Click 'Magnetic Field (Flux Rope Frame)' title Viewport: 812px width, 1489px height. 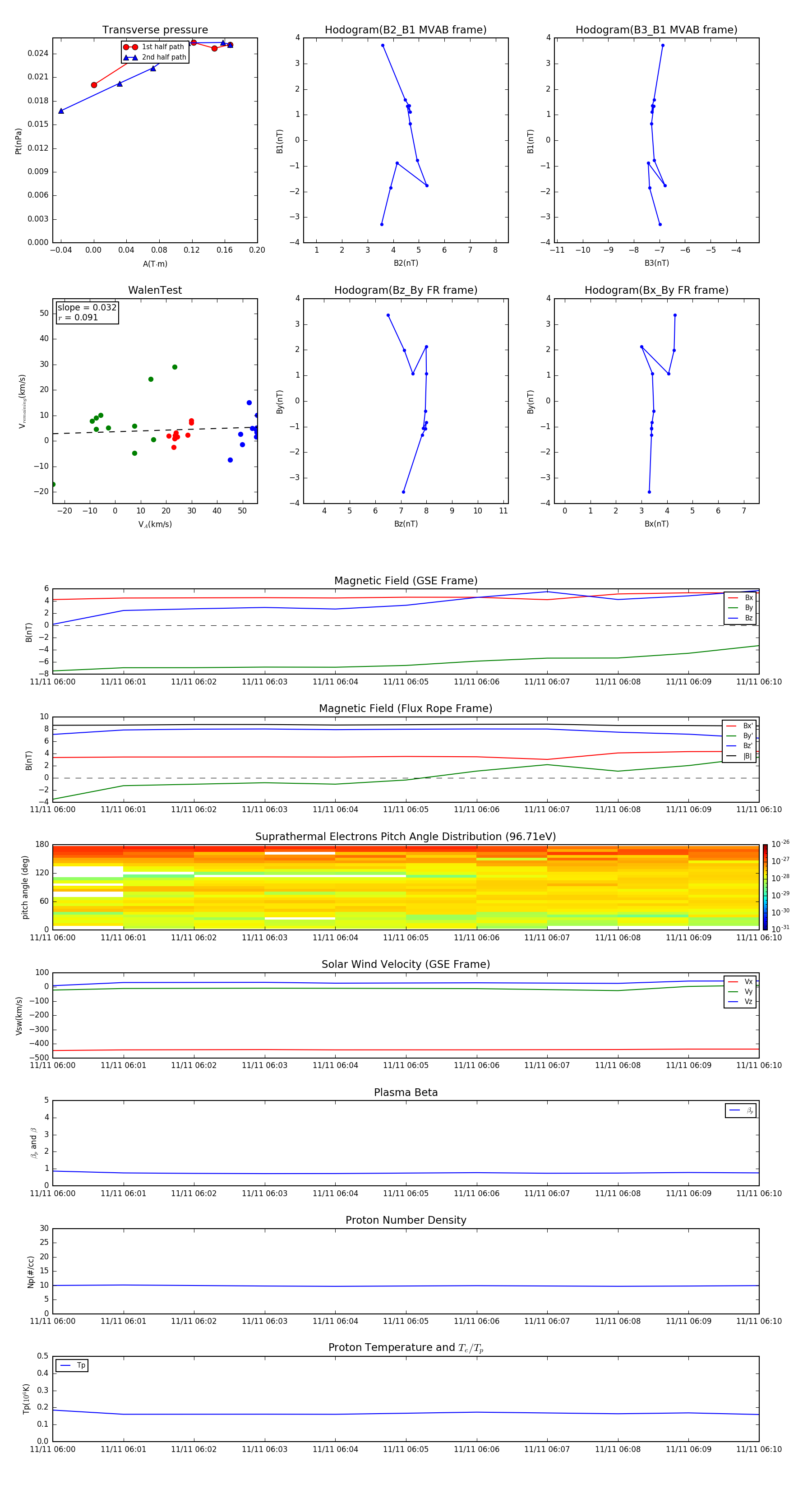click(x=406, y=709)
